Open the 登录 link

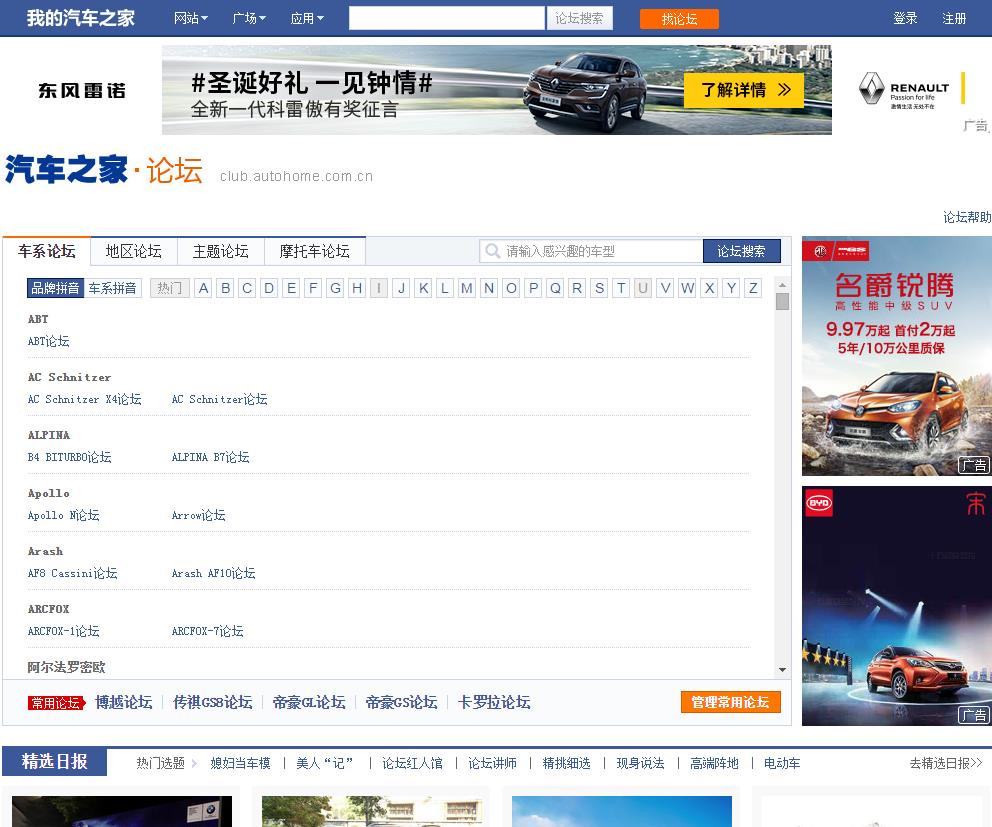pyautogui.click(x=905, y=18)
